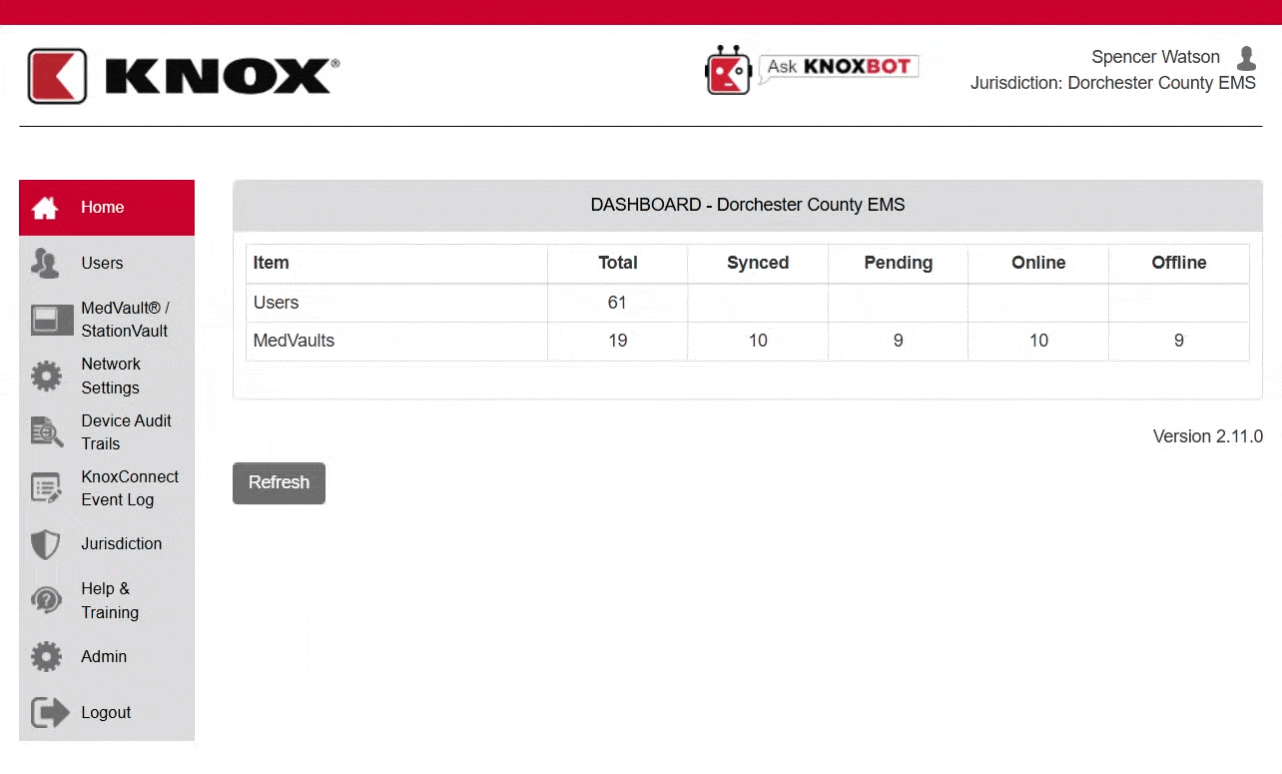Click the Admin gear icon

coord(46,657)
